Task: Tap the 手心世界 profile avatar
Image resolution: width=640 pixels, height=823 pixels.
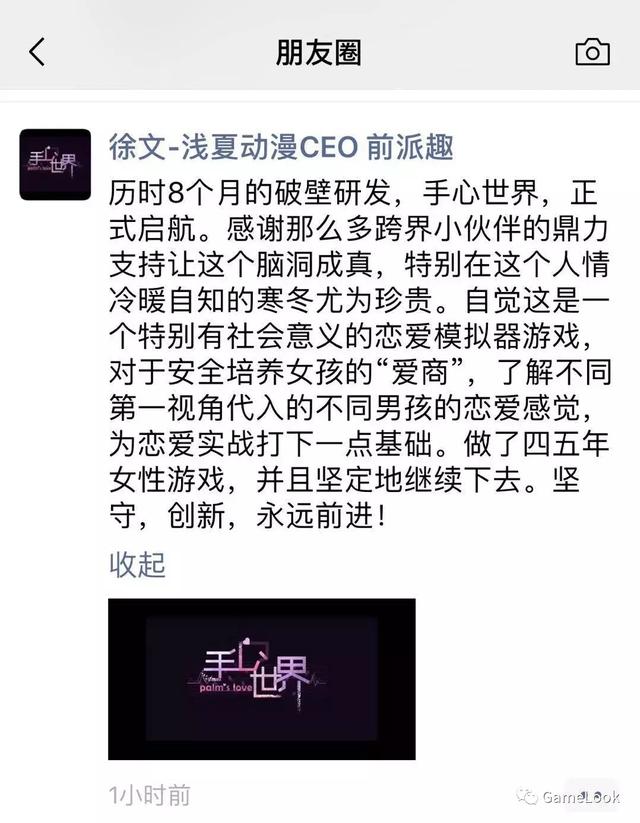Action: (55, 164)
